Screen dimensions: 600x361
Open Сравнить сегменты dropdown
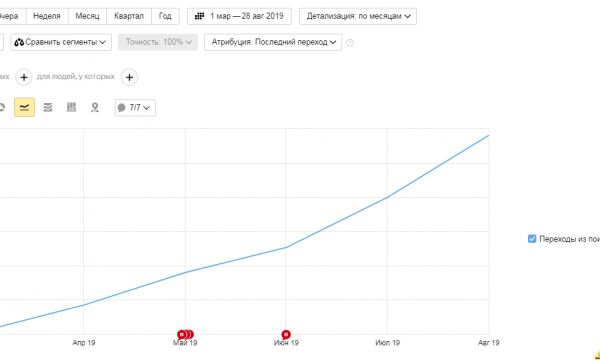point(61,42)
